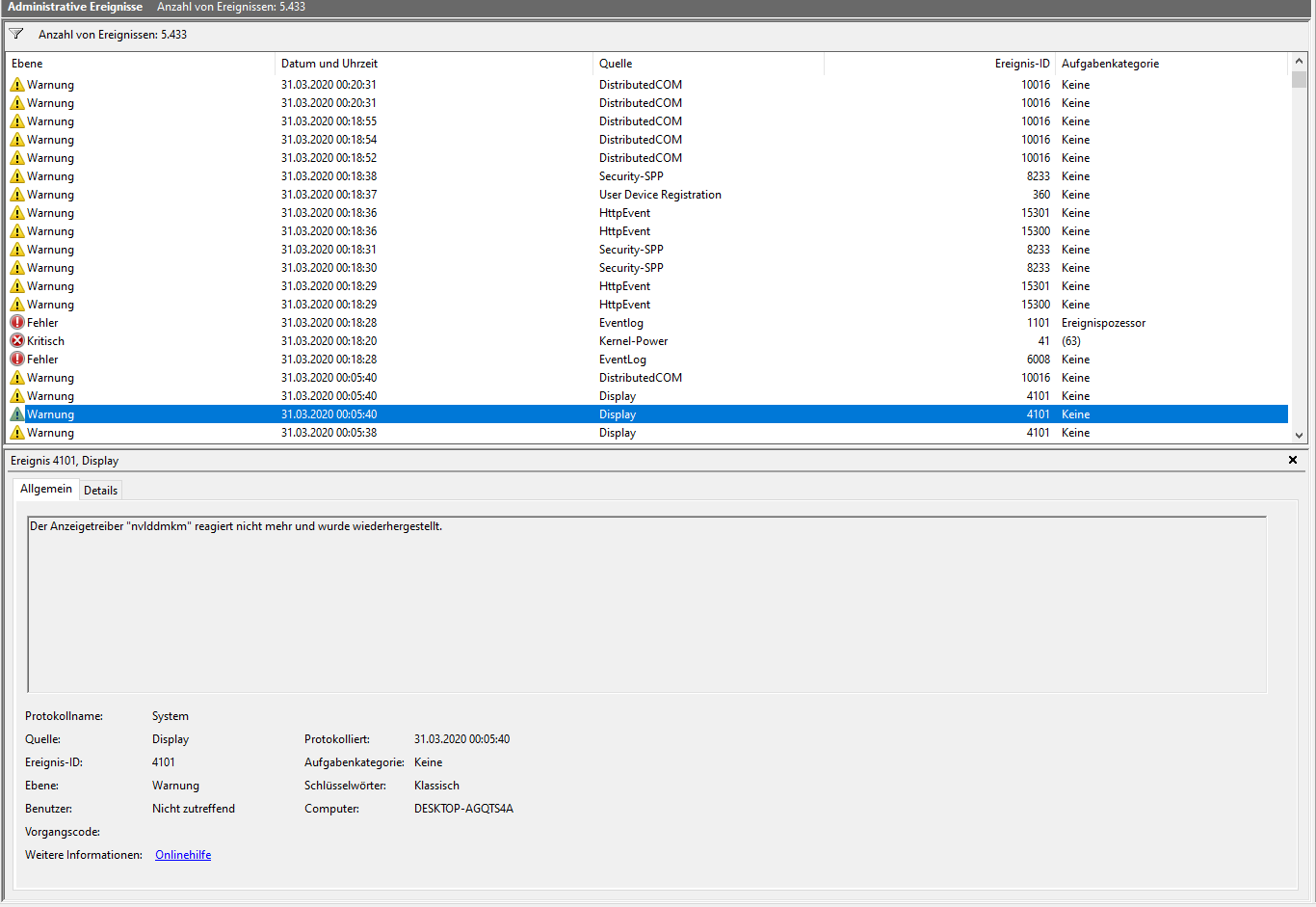Click the Administrative Ereignisse title text
The height and width of the screenshot is (907, 1316).
coord(75,7)
